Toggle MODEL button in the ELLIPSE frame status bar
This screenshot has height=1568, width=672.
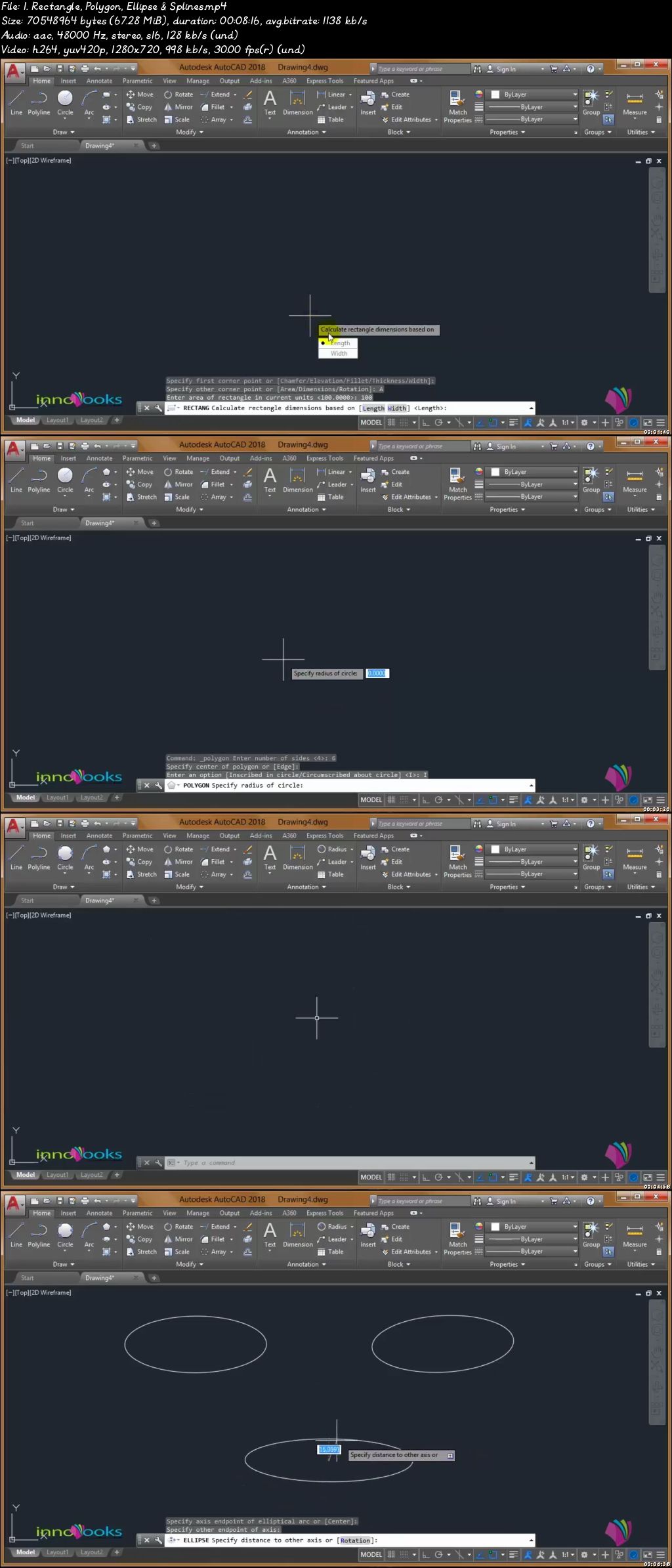pos(371,1555)
